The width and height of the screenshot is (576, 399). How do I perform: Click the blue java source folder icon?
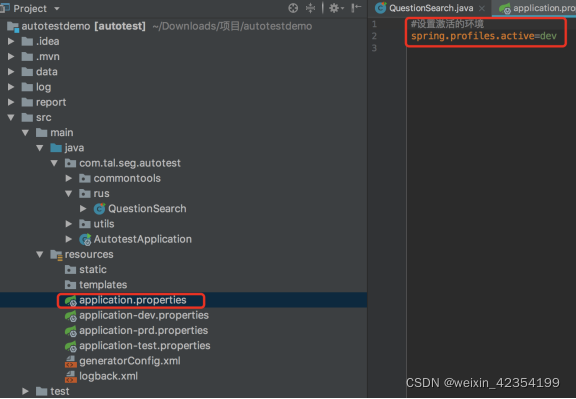[56, 148]
